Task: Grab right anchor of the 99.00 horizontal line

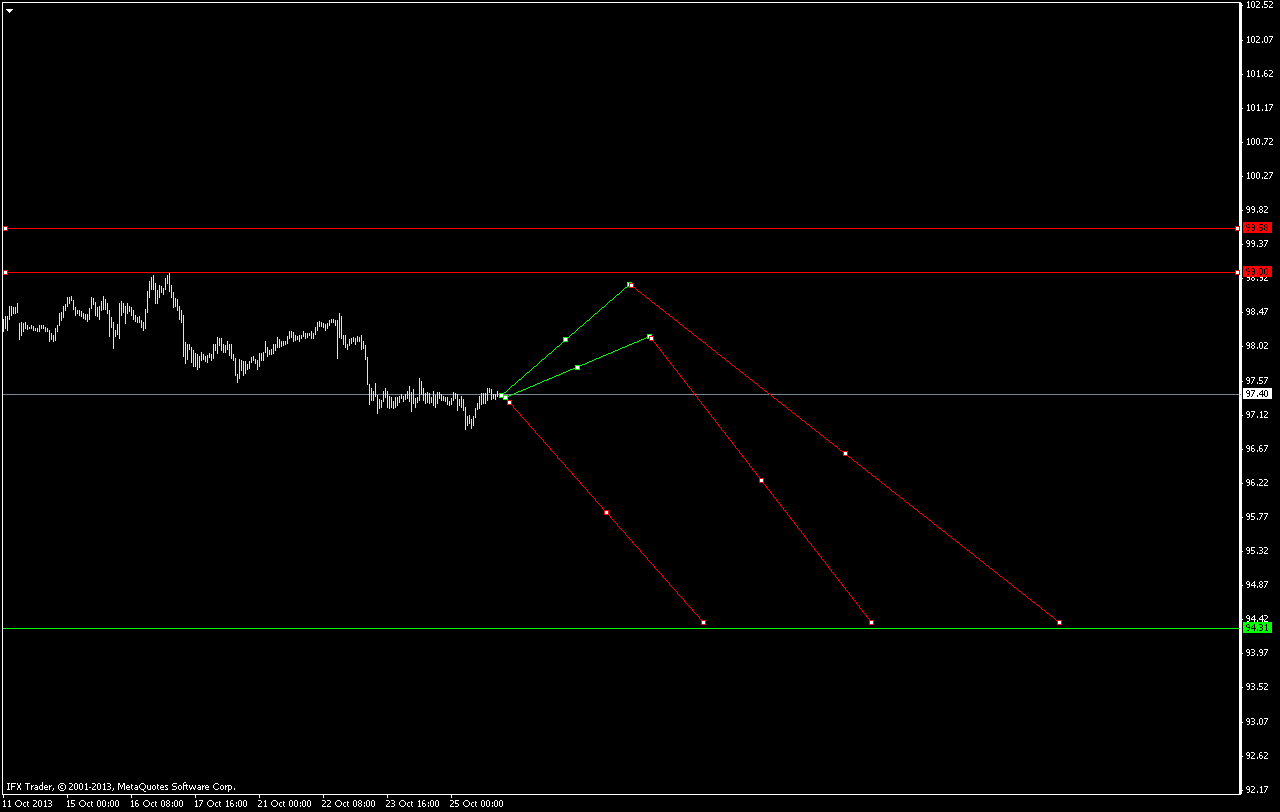Action: pyautogui.click(x=1238, y=272)
